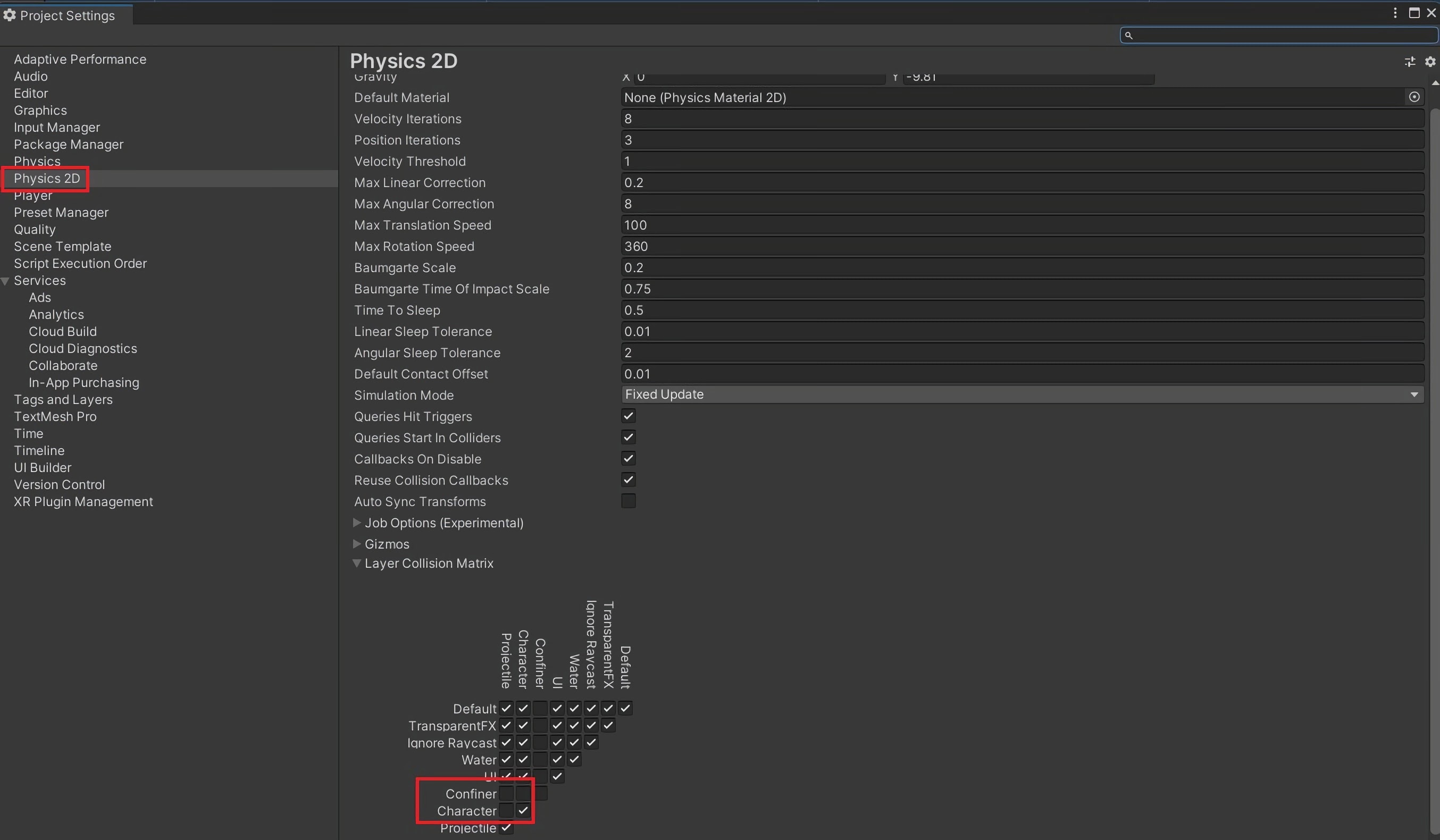
Task: Click the search icon in the top bar
Action: [x=1128, y=35]
